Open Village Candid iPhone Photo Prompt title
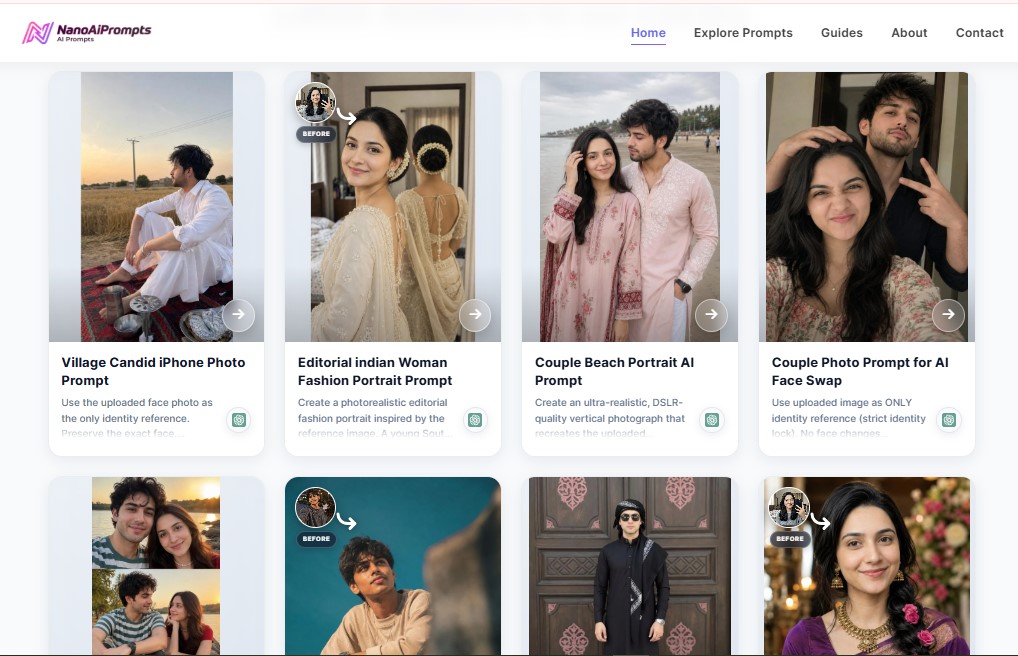Screen dimensions: 1018x656 coord(153,372)
